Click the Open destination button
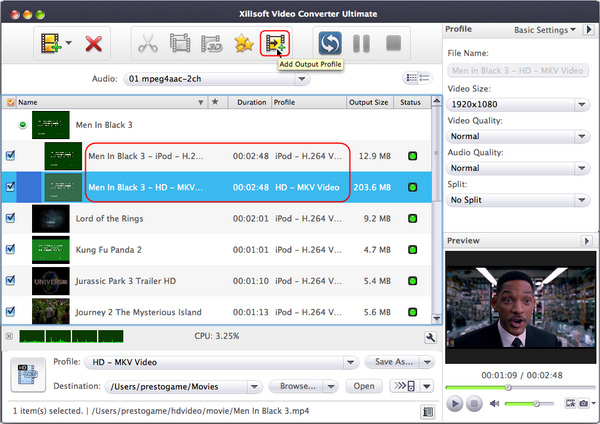 point(364,386)
